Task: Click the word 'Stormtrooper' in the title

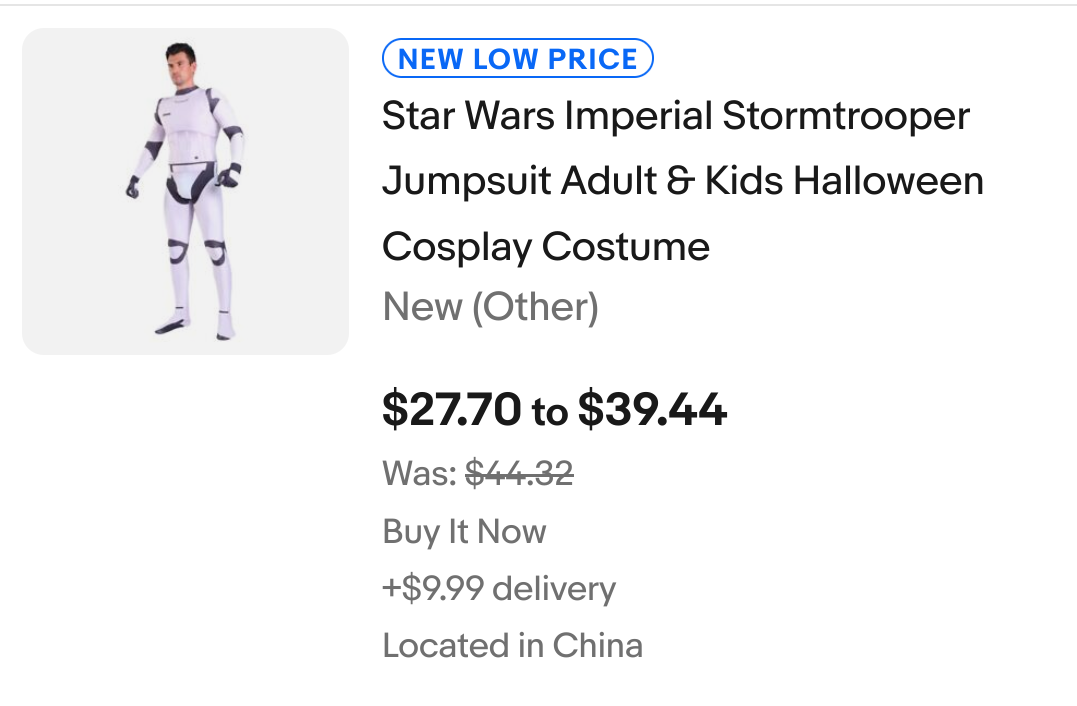Action: (846, 117)
